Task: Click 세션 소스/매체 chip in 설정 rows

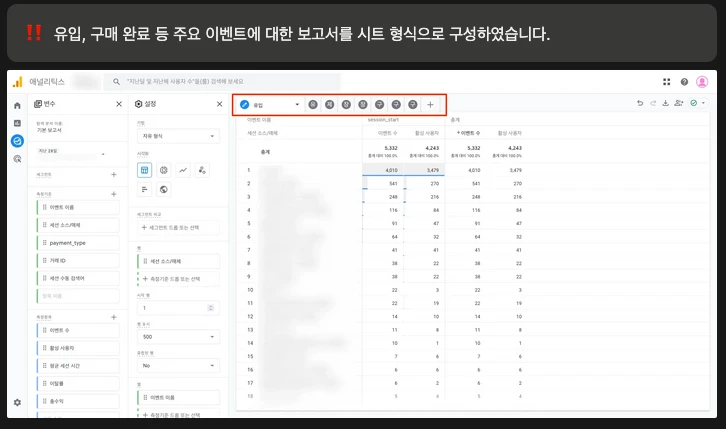Action: (x=178, y=261)
